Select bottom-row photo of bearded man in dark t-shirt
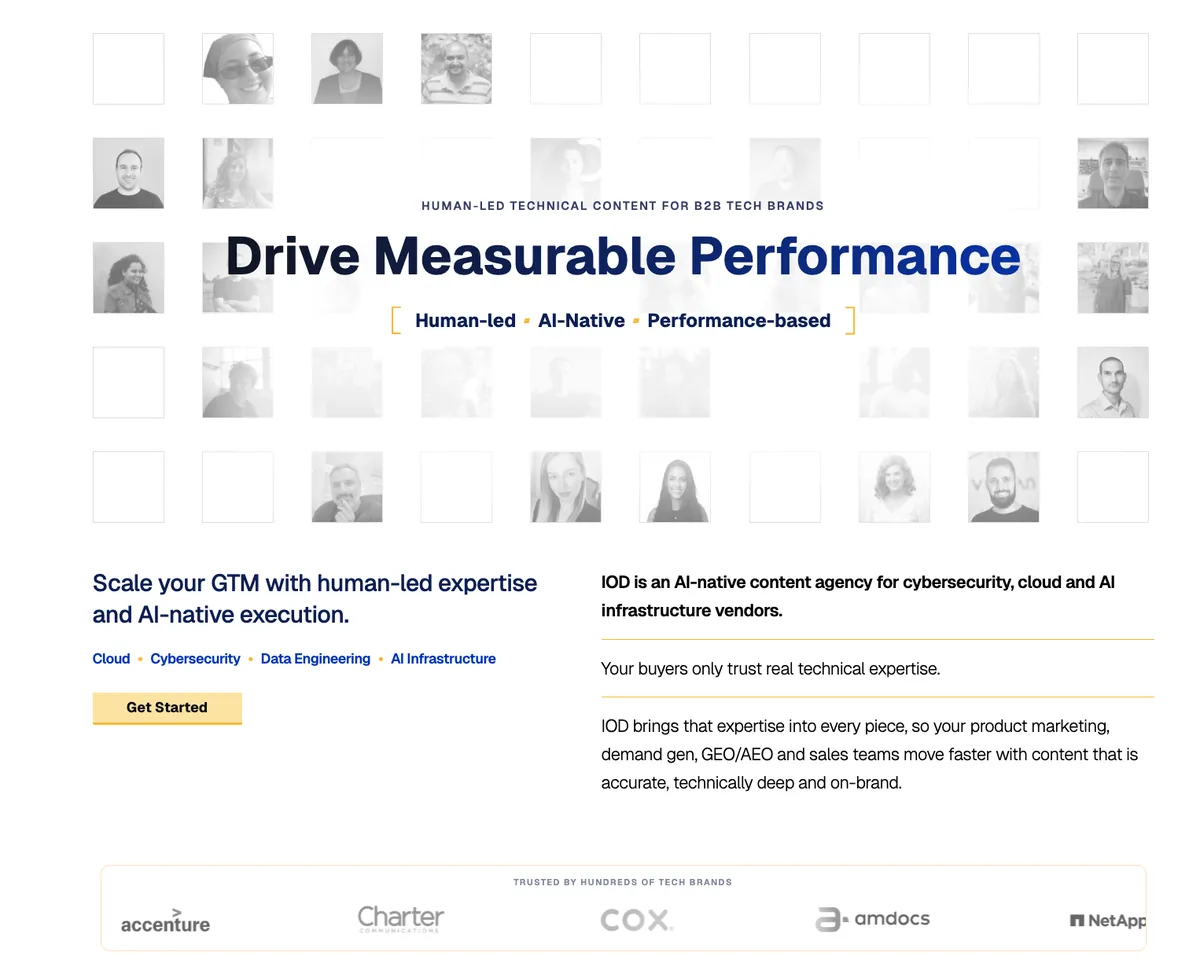The width and height of the screenshot is (1200, 967). [x=1004, y=487]
